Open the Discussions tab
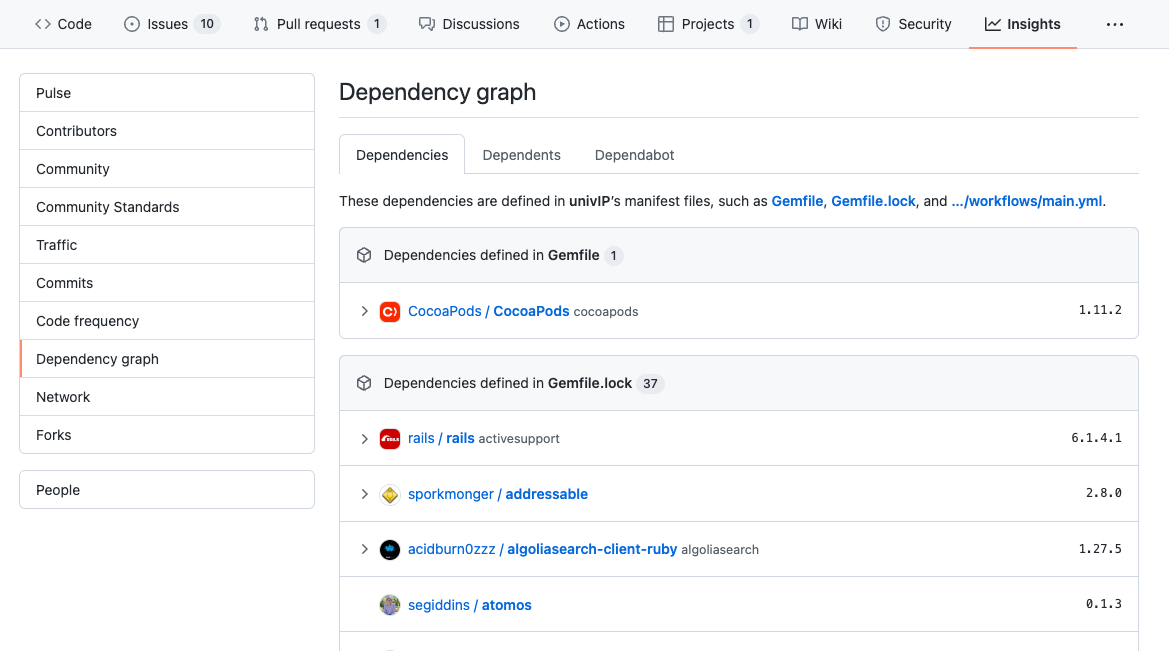 pyautogui.click(x=469, y=24)
